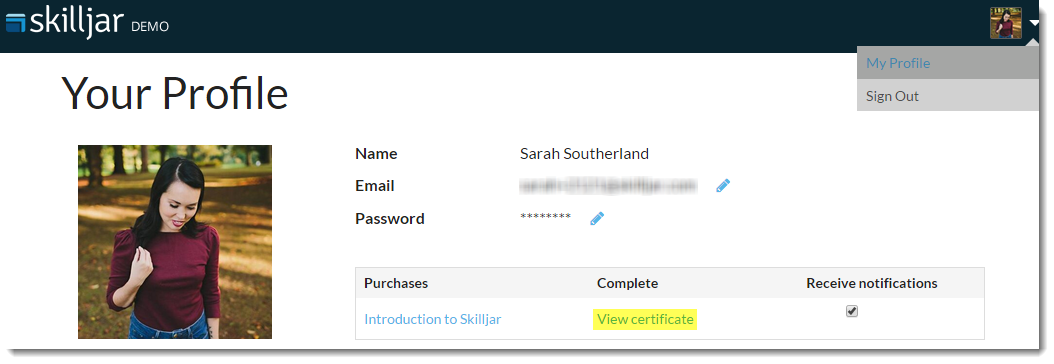Collapse the account dropdown arrow

1034,24
